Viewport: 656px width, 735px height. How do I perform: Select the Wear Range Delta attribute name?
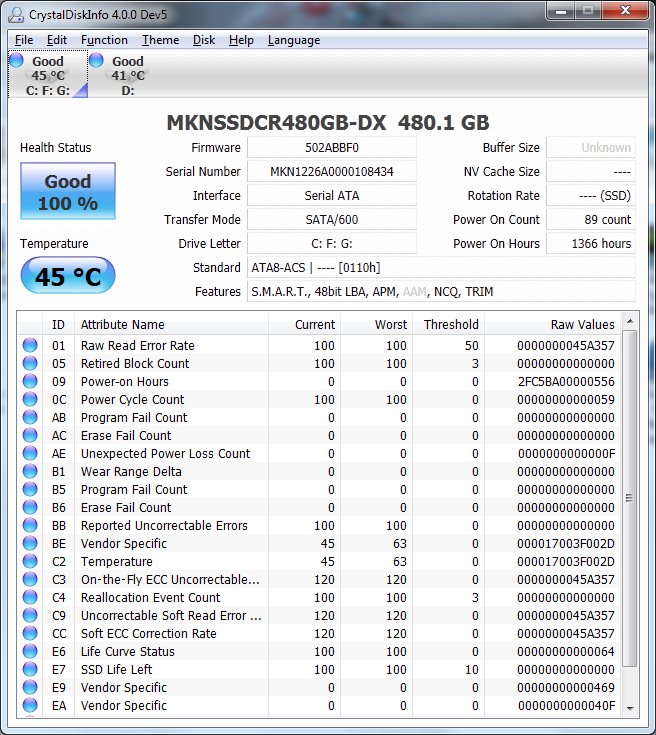coord(131,472)
